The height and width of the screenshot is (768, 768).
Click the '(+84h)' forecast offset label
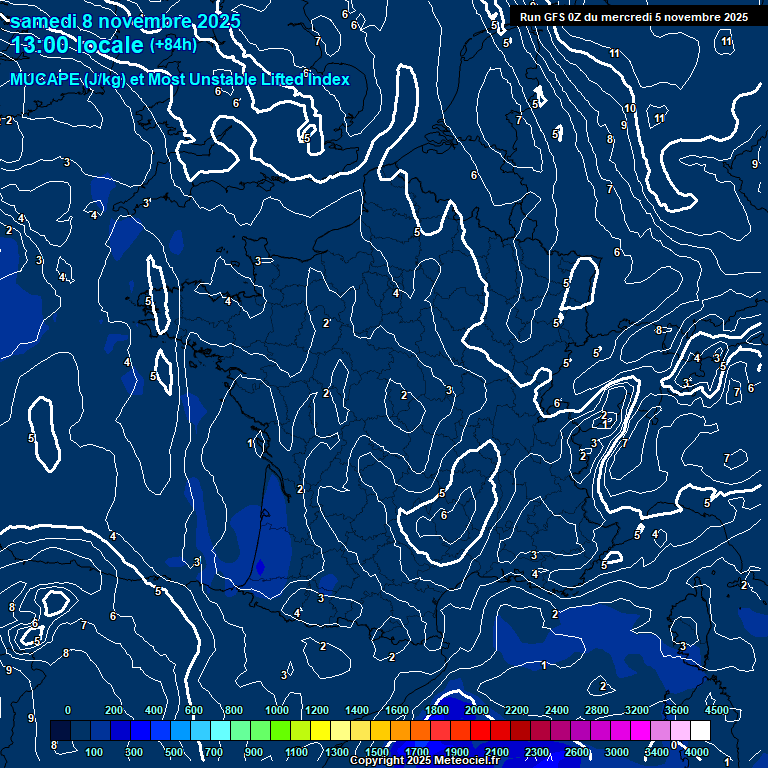point(173,45)
